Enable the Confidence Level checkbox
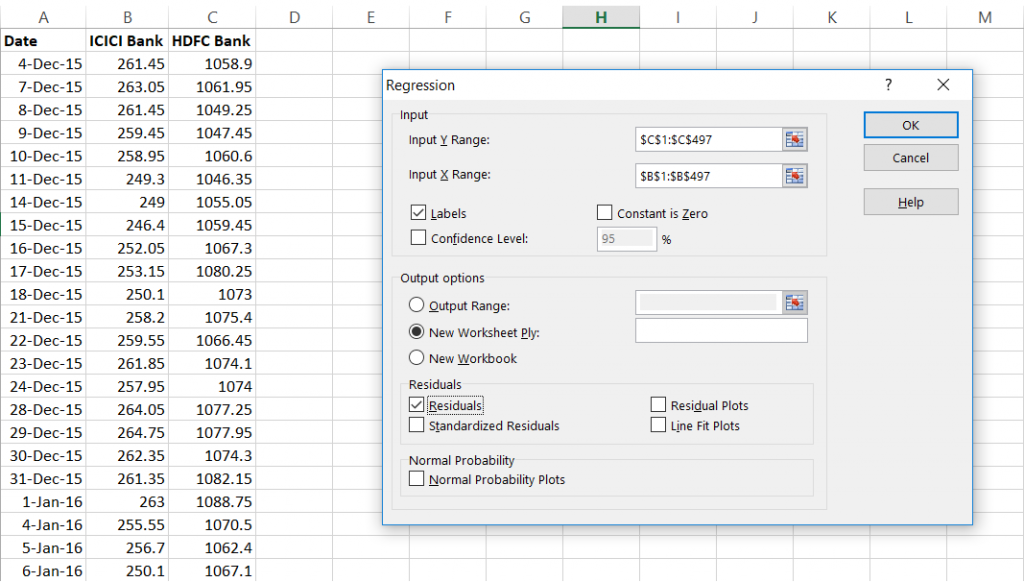1024x582 pixels. pos(417,238)
